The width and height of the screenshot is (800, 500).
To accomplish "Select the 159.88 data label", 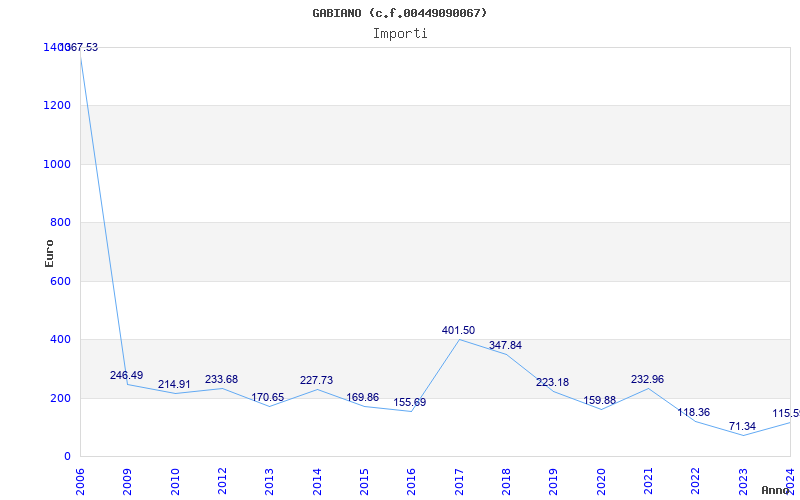I will 599,400.
